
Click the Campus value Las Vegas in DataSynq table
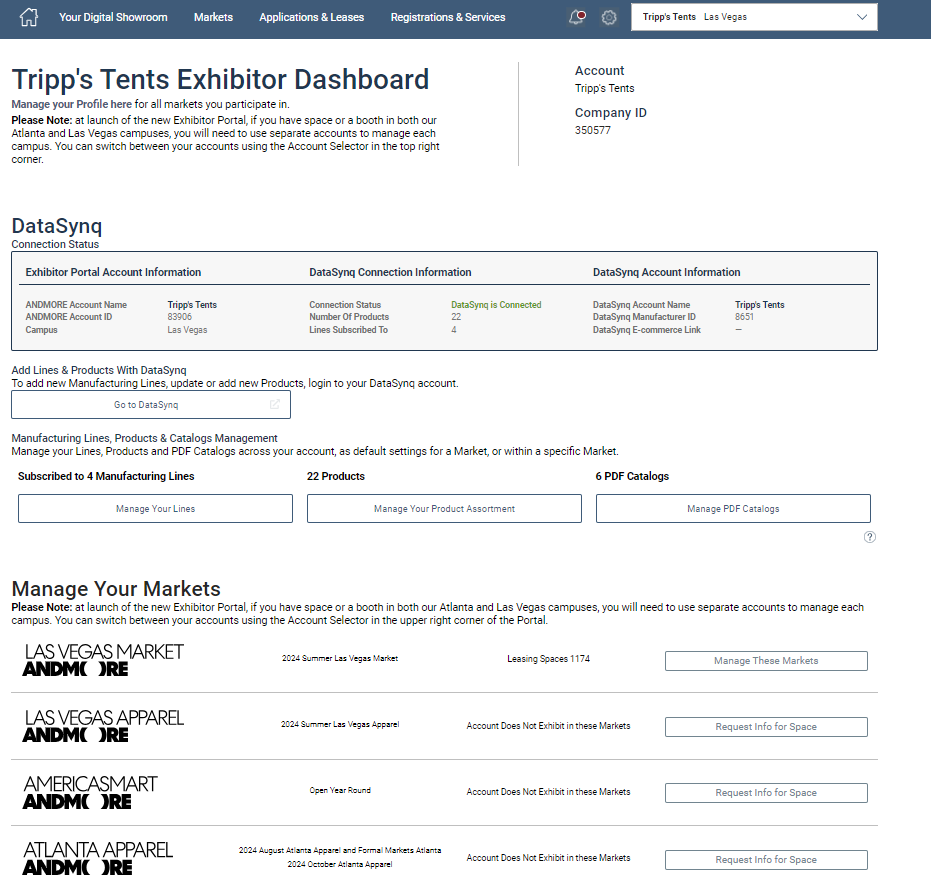(187, 330)
